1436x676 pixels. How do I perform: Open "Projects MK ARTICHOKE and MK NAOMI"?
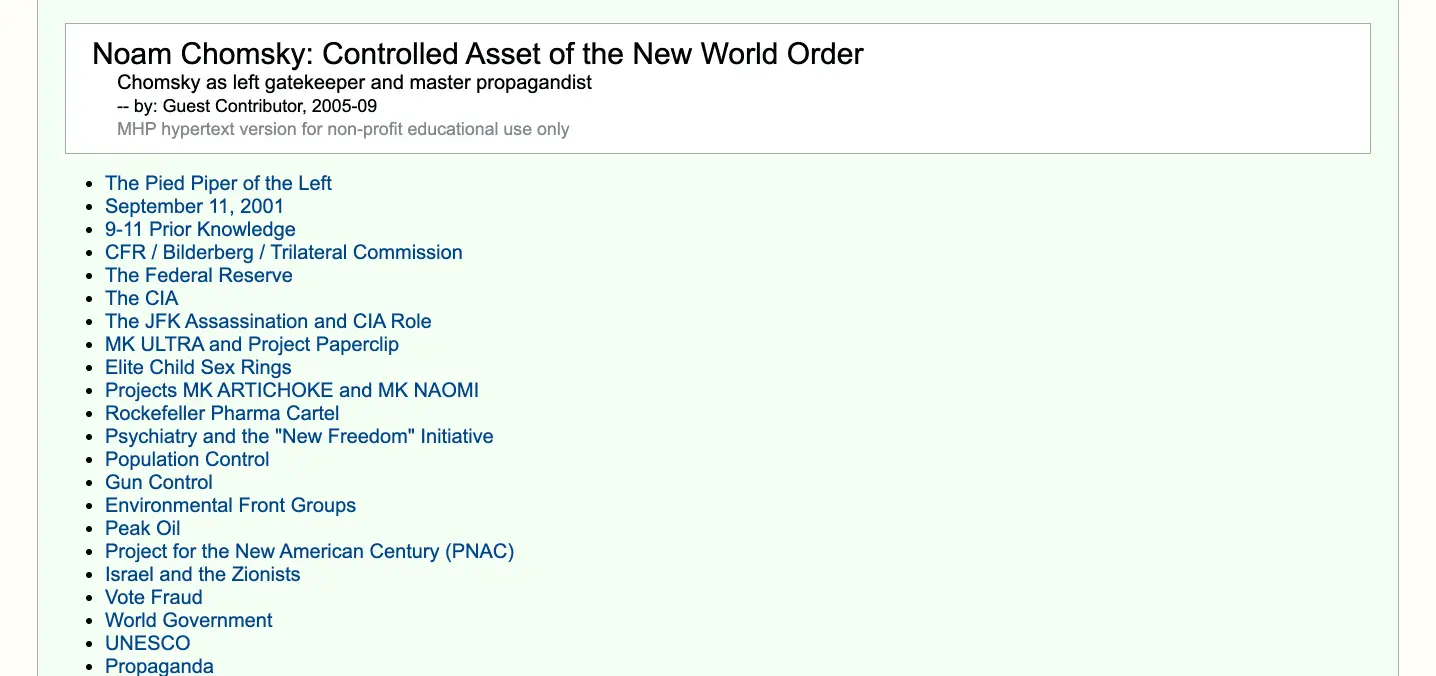[291, 390]
